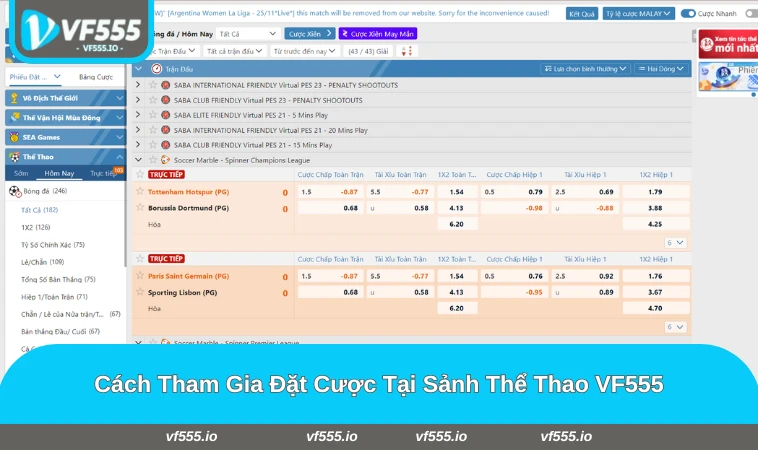Open the Lựa chọn bình thường dropdown
Image resolution: width=758 pixels, height=450 pixels.
tap(585, 69)
